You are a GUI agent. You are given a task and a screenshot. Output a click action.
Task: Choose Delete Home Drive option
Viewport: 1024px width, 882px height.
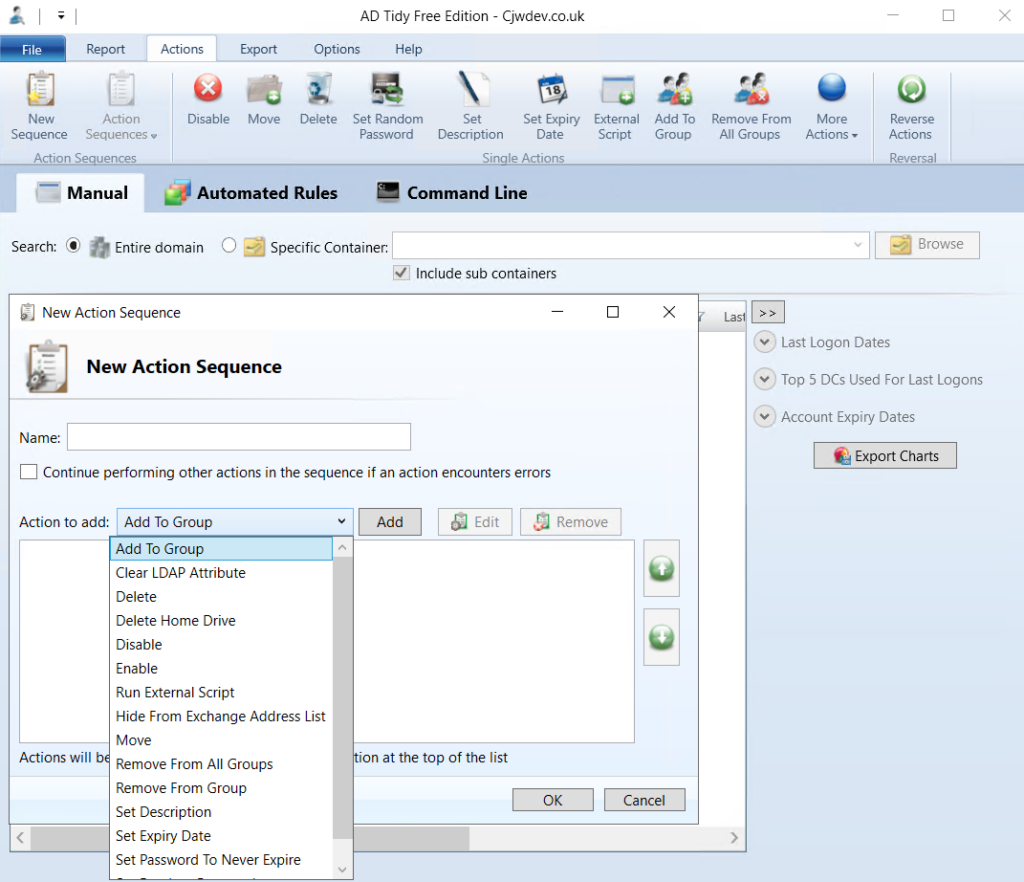[x=221, y=620]
